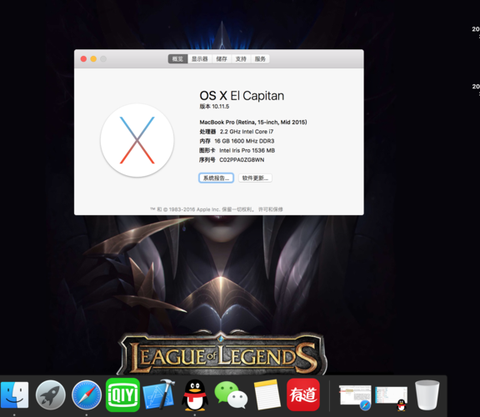Click the 系统报告... button
480x417 pixels.
[216, 178]
